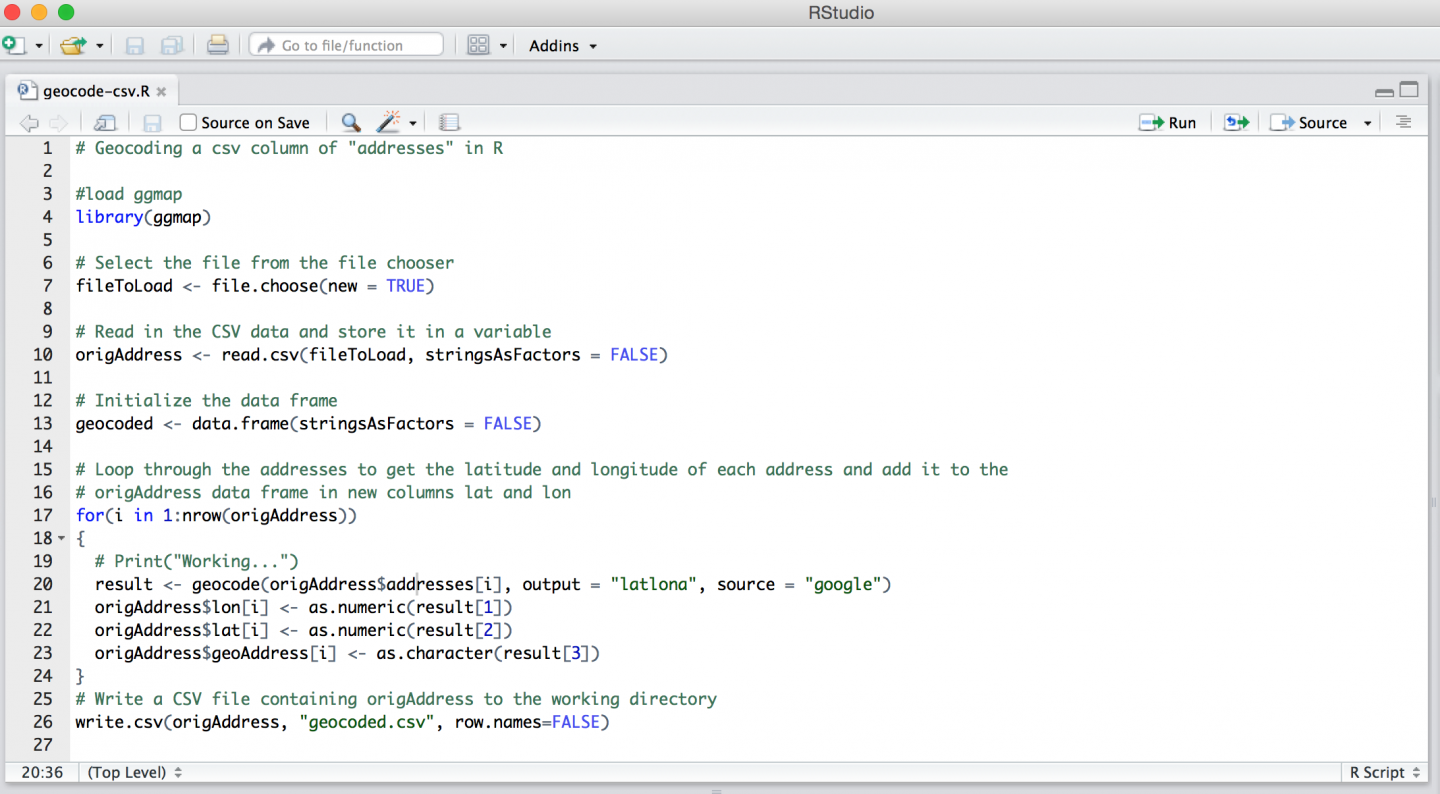Image resolution: width=1440 pixels, height=794 pixels.
Task: Show the file in a new window icon
Action: coord(105,121)
